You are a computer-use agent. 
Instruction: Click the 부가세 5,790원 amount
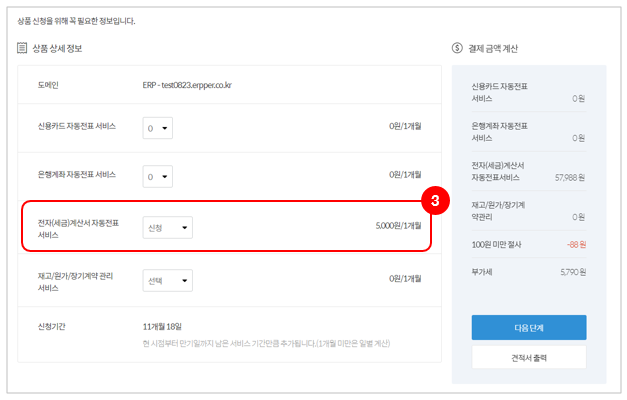click(571, 271)
